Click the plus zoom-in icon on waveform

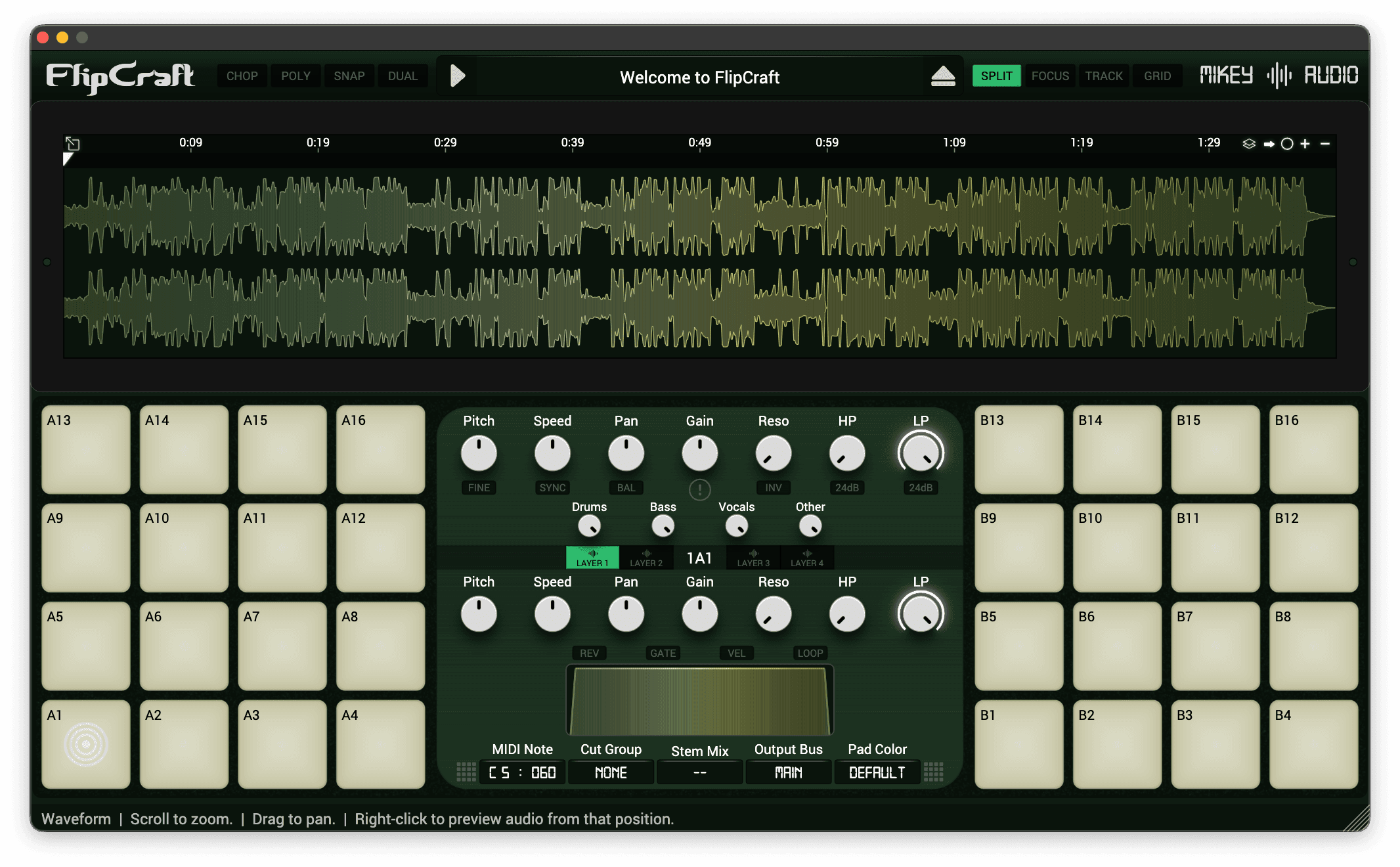(x=1305, y=144)
